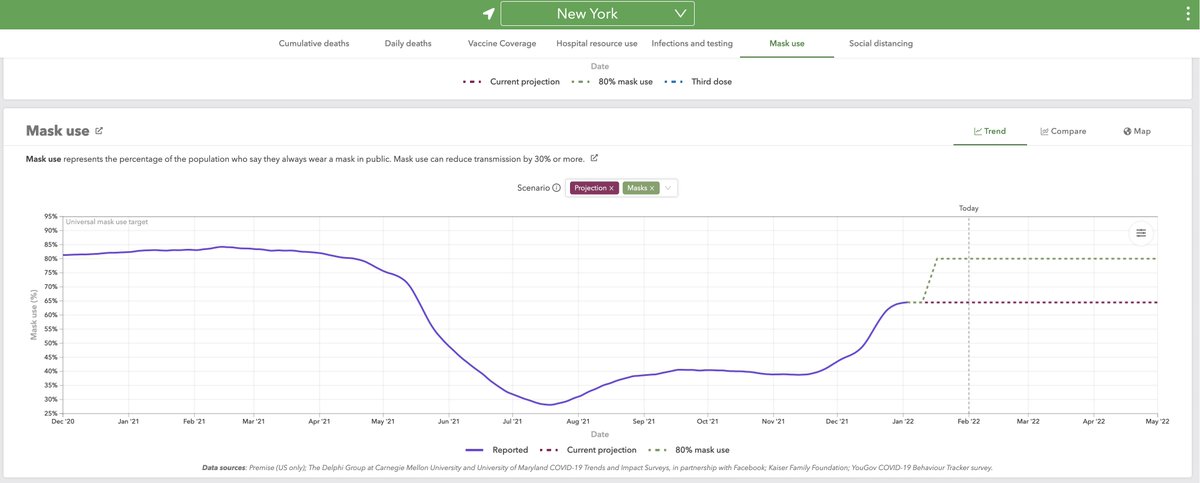
Task: Click the Scenario info icon
Action: [x=556, y=187]
